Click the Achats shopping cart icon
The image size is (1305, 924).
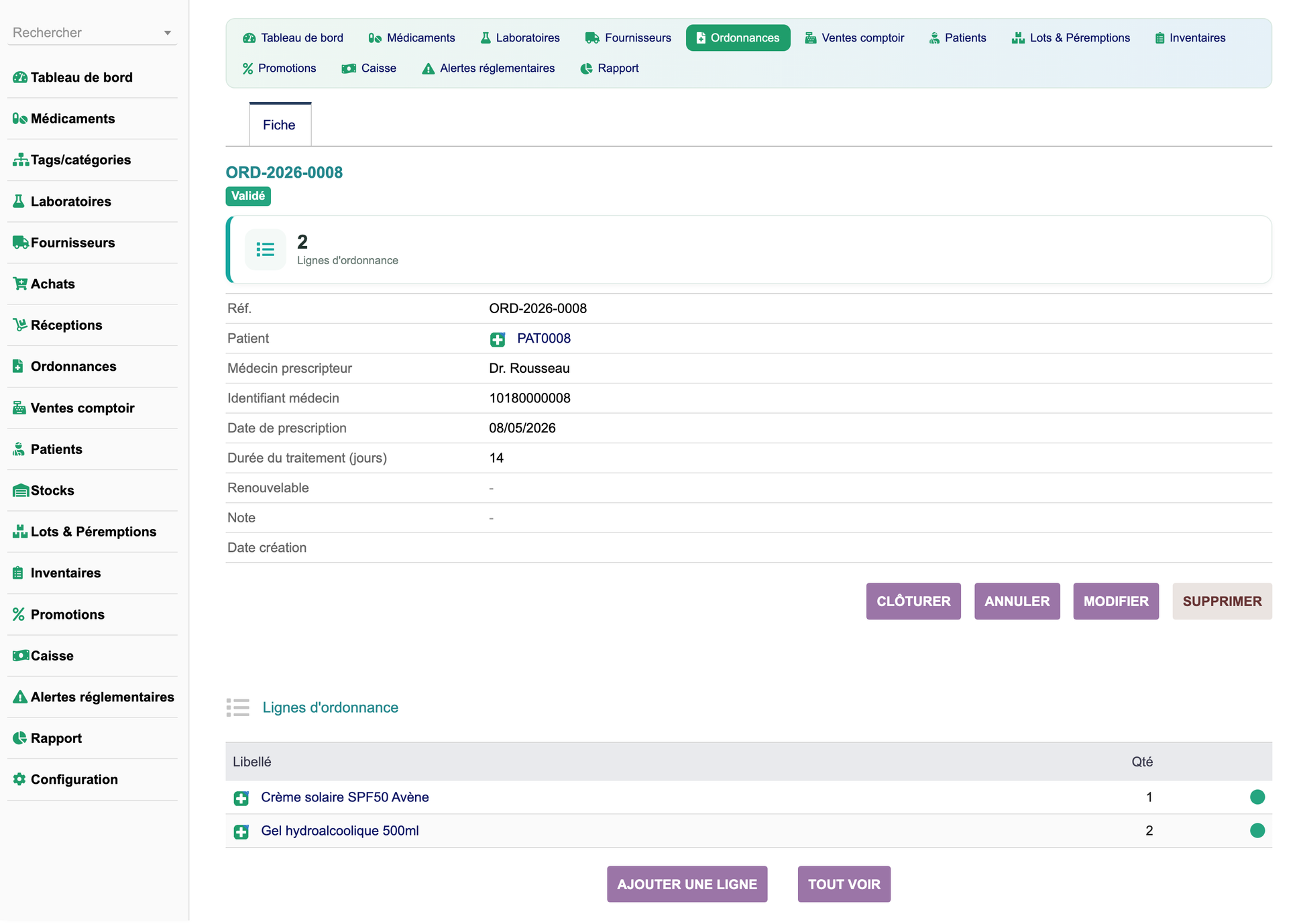[20, 284]
